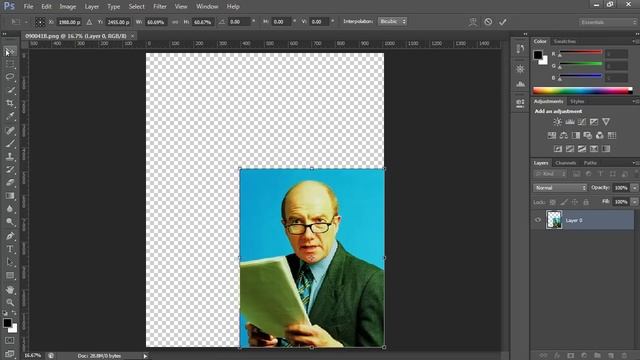Select the Rectangle shape tool

(x=10, y=276)
